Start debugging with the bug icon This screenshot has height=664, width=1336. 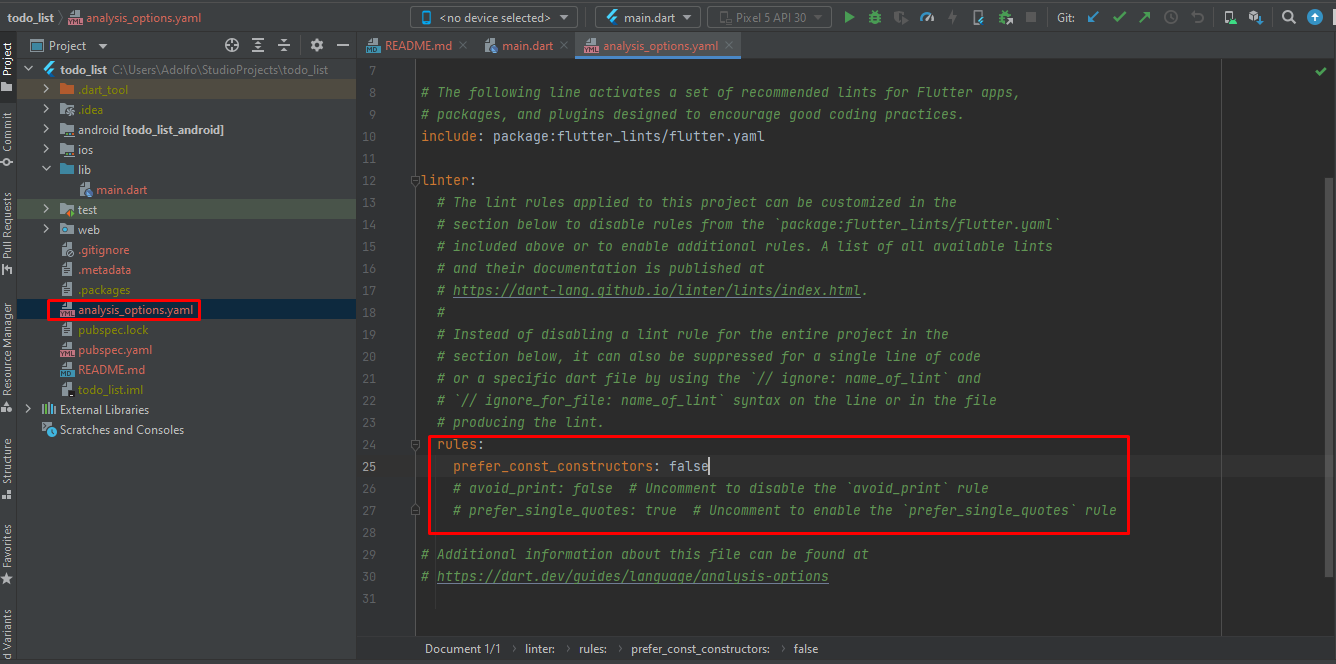pos(875,17)
